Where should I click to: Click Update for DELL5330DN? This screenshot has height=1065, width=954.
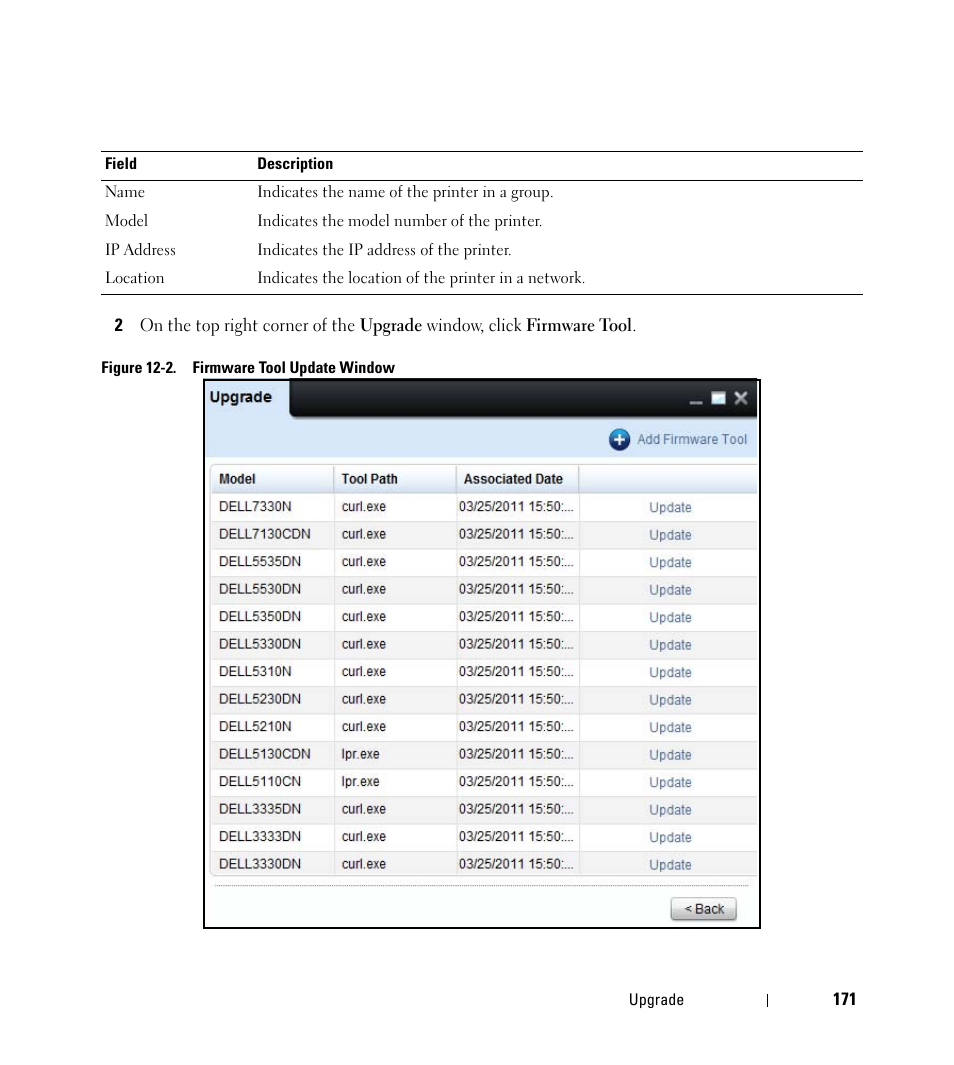point(669,645)
